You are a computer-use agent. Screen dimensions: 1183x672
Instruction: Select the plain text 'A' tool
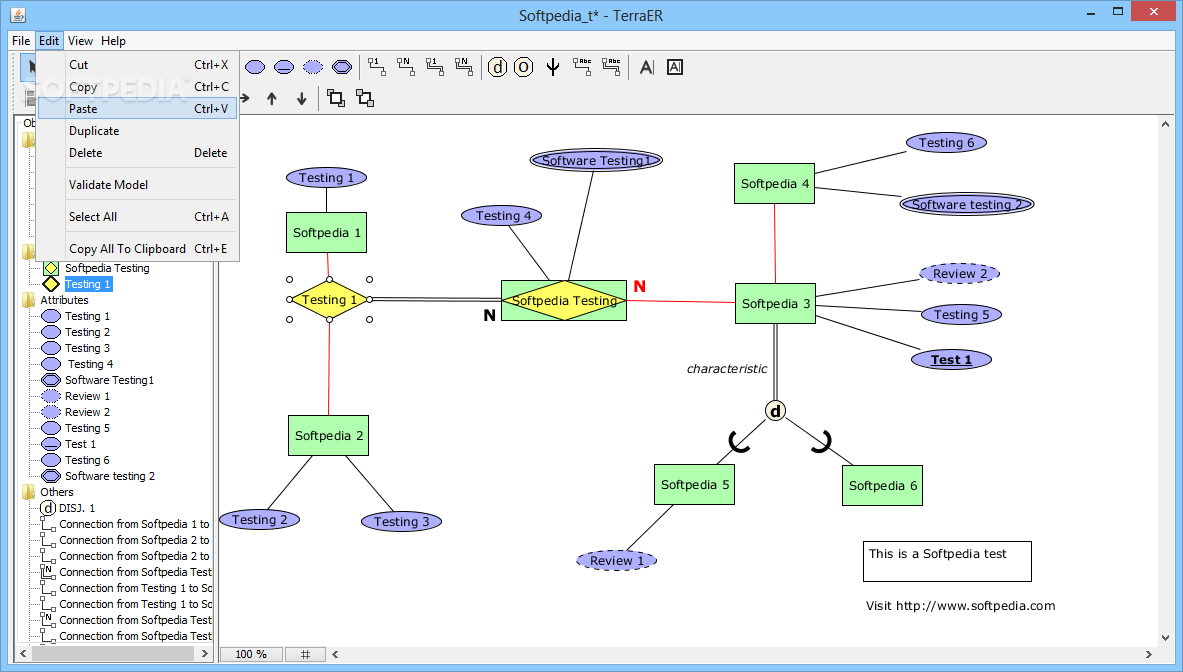coord(647,67)
